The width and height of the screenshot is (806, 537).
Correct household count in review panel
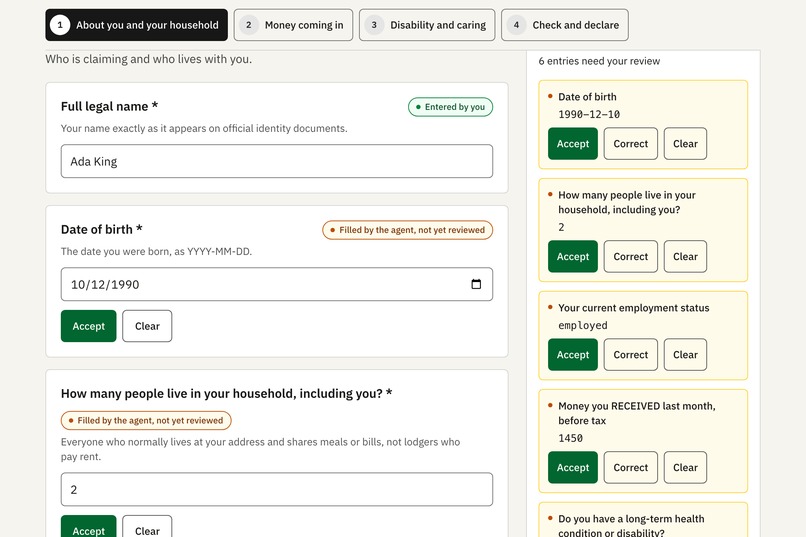tap(631, 256)
